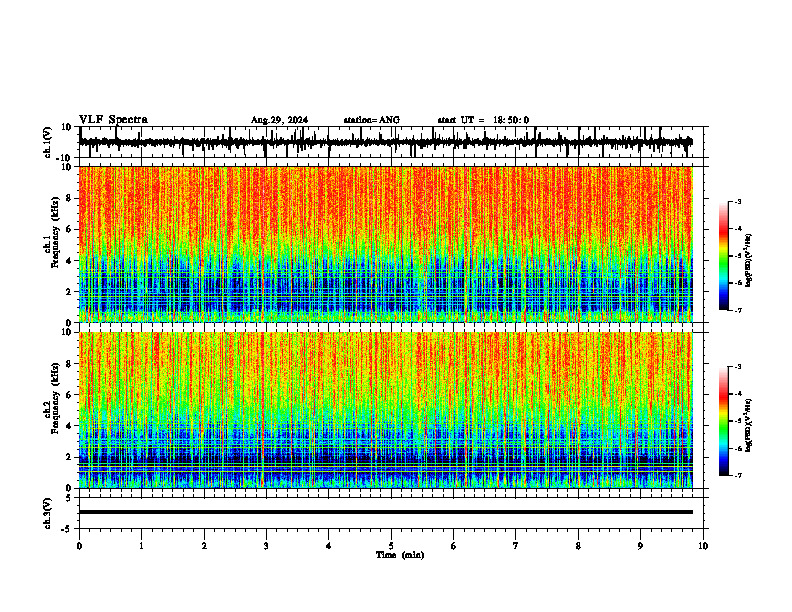Screen dimensions: 792x612
Task: Click the "-3" label on ch.1 color bar
Action: tap(738, 201)
